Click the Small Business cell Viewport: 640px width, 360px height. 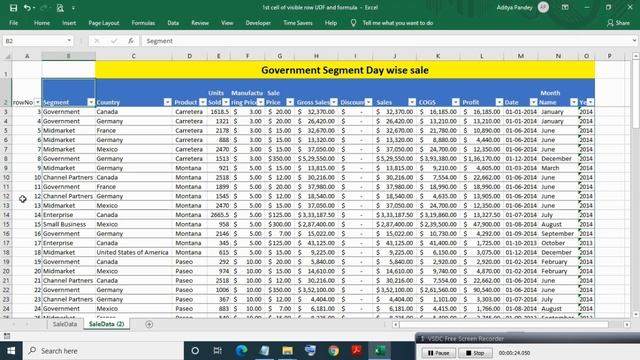click(x=68, y=224)
